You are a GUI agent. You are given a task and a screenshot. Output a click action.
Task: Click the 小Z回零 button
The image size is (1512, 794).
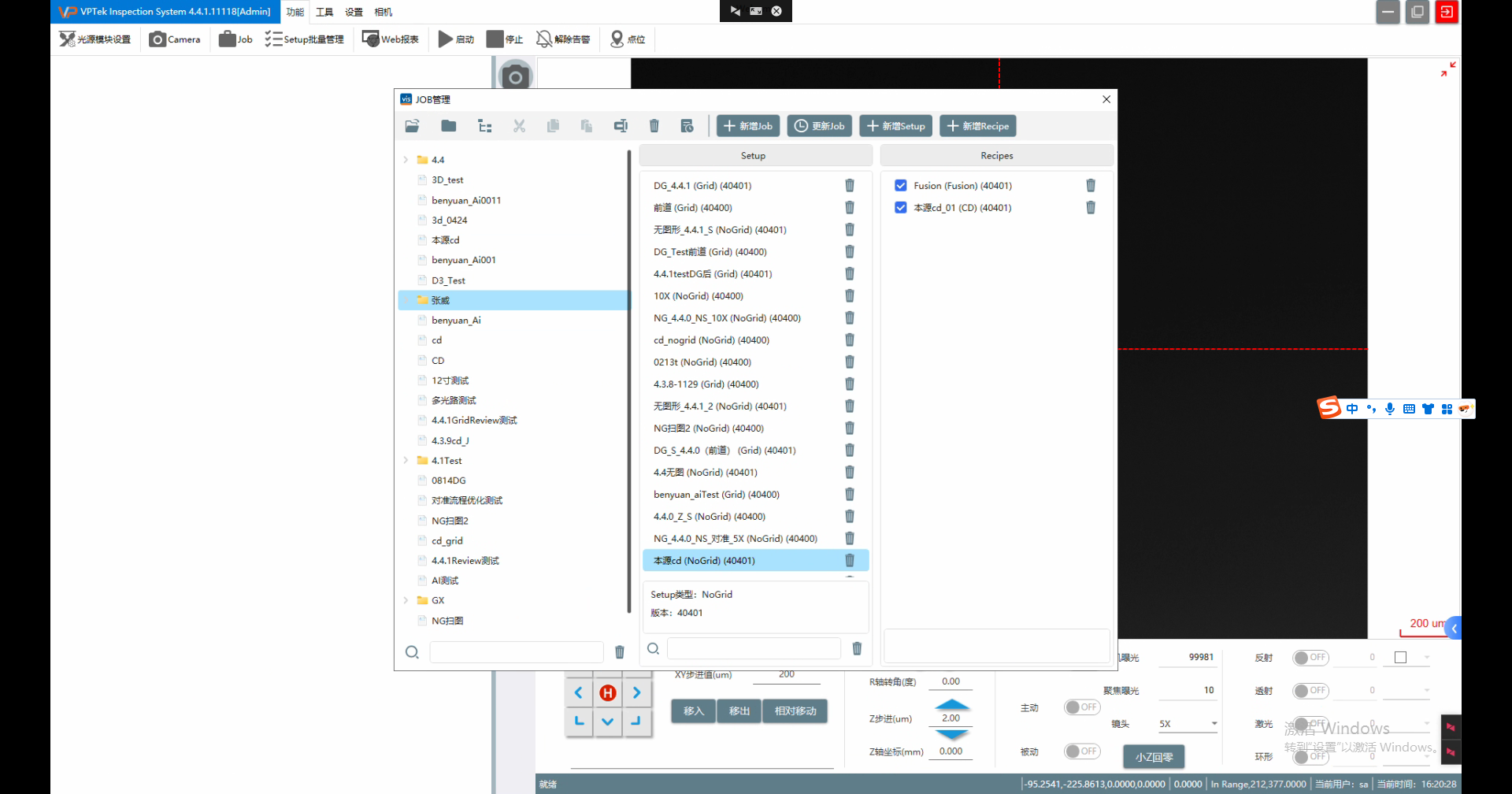(1154, 757)
